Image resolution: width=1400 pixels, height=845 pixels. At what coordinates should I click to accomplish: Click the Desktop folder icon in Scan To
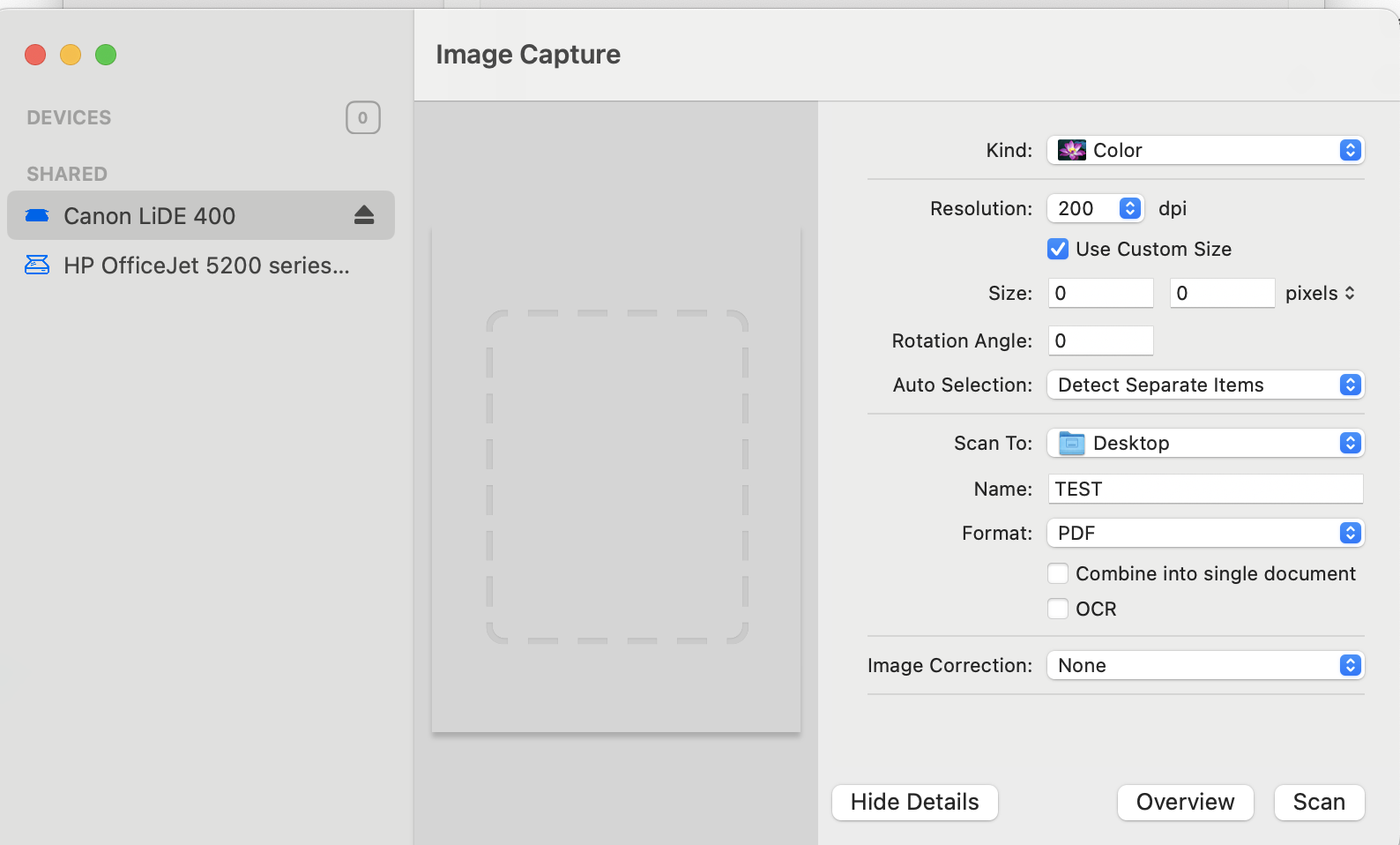[x=1071, y=443]
